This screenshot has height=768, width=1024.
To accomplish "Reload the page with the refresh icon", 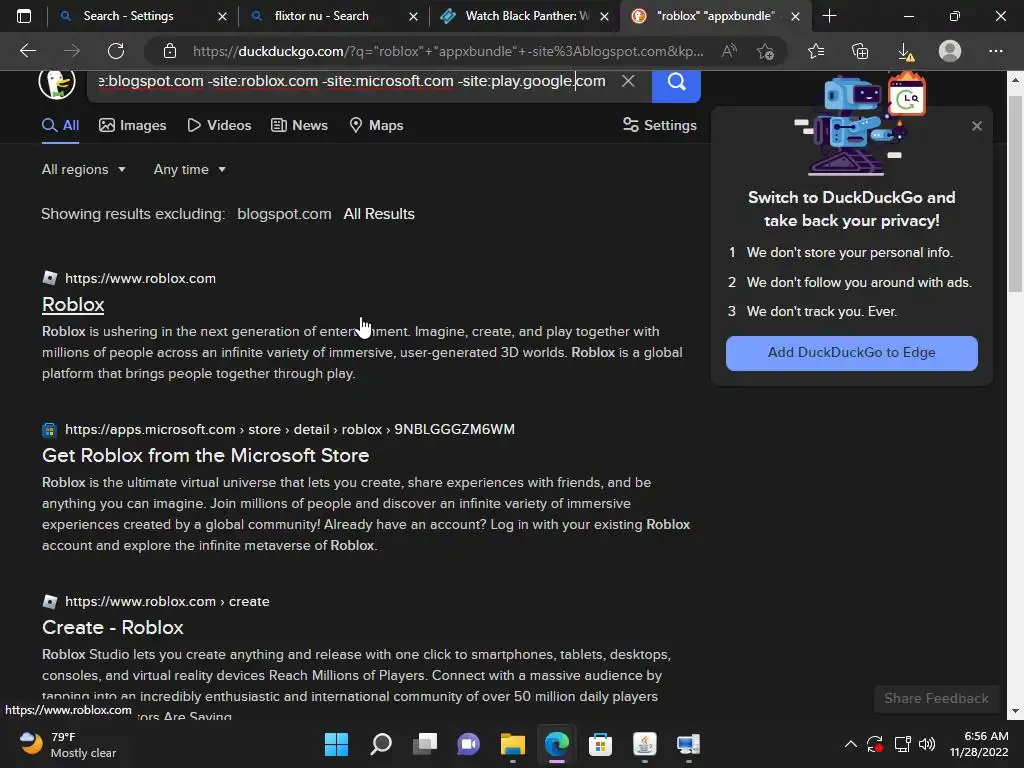I will click(x=116, y=51).
